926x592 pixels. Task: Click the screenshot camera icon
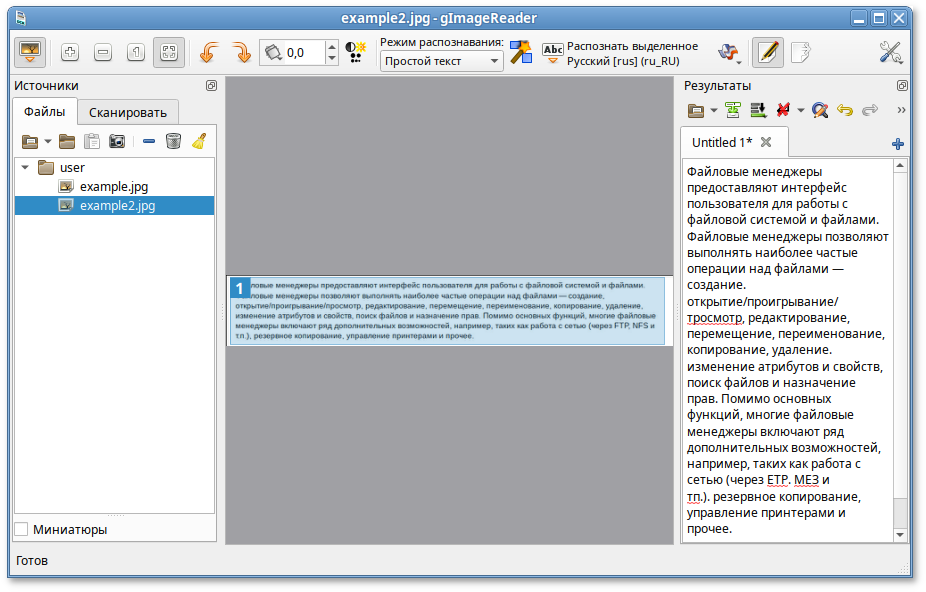(117, 141)
